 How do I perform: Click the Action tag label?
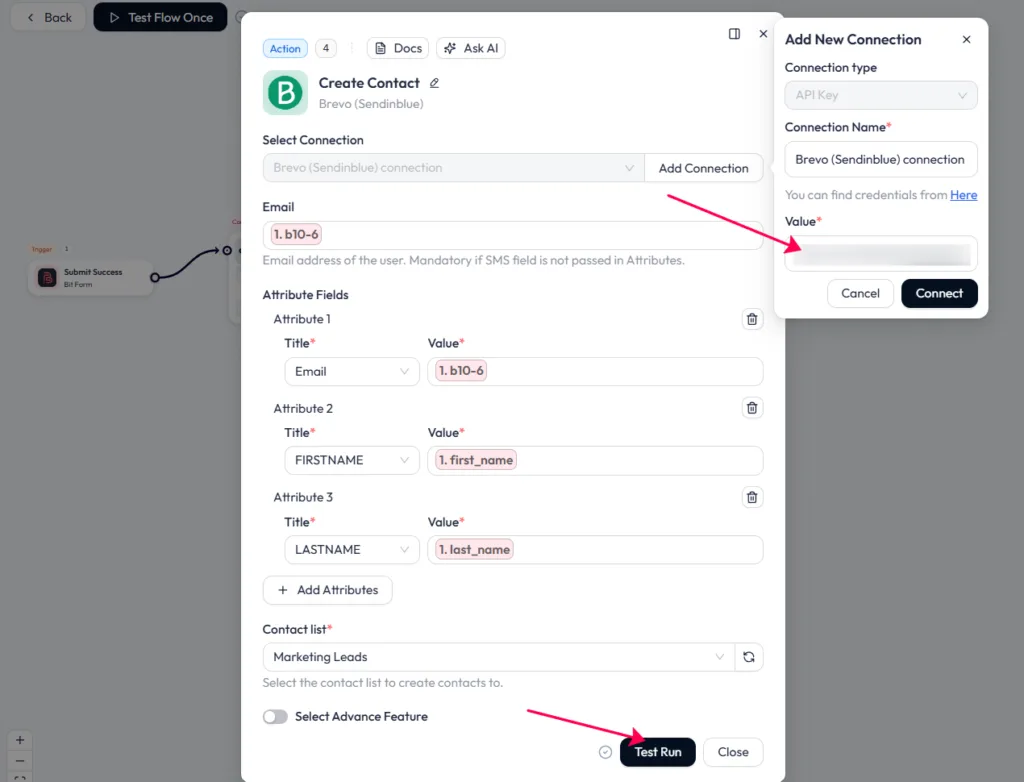pos(285,48)
